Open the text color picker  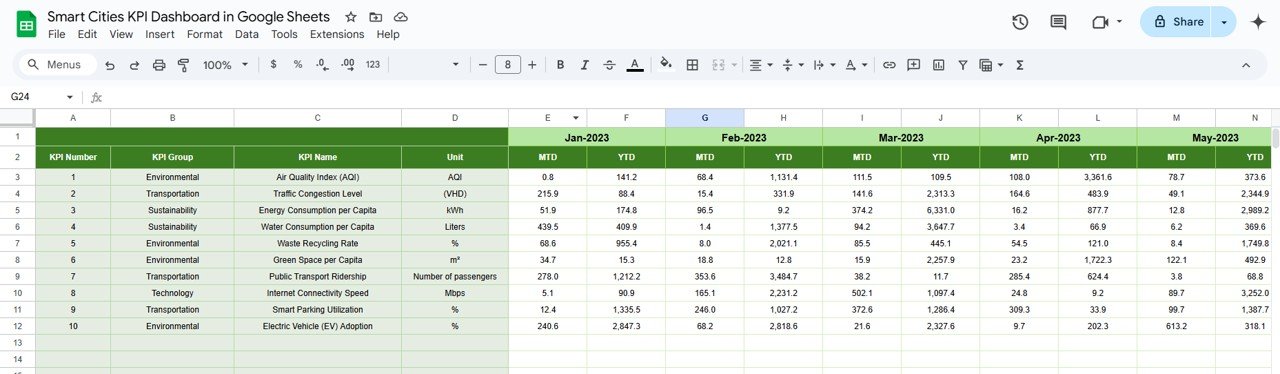click(x=635, y=65)
